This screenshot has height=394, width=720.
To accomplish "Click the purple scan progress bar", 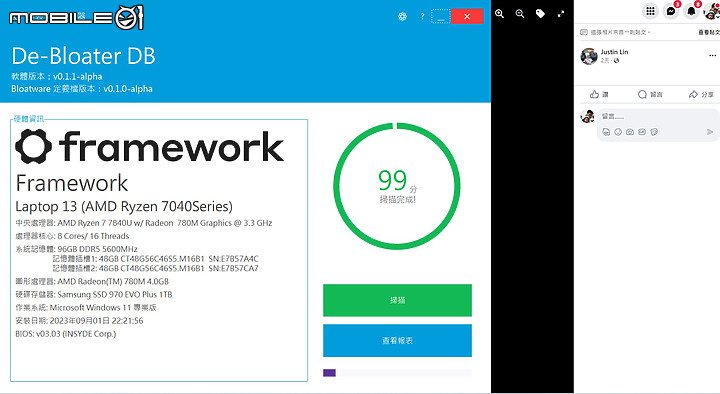I will [x=329, y=372].
